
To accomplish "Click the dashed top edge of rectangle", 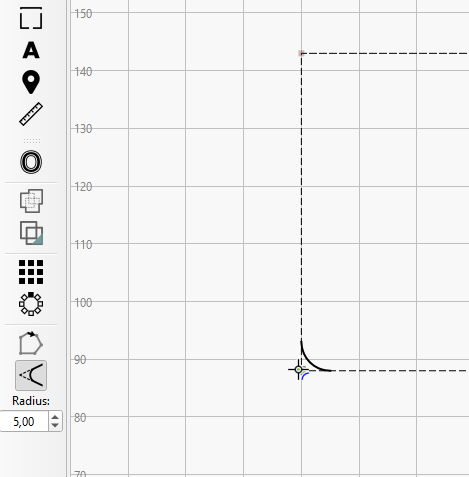I will (385, 53).
